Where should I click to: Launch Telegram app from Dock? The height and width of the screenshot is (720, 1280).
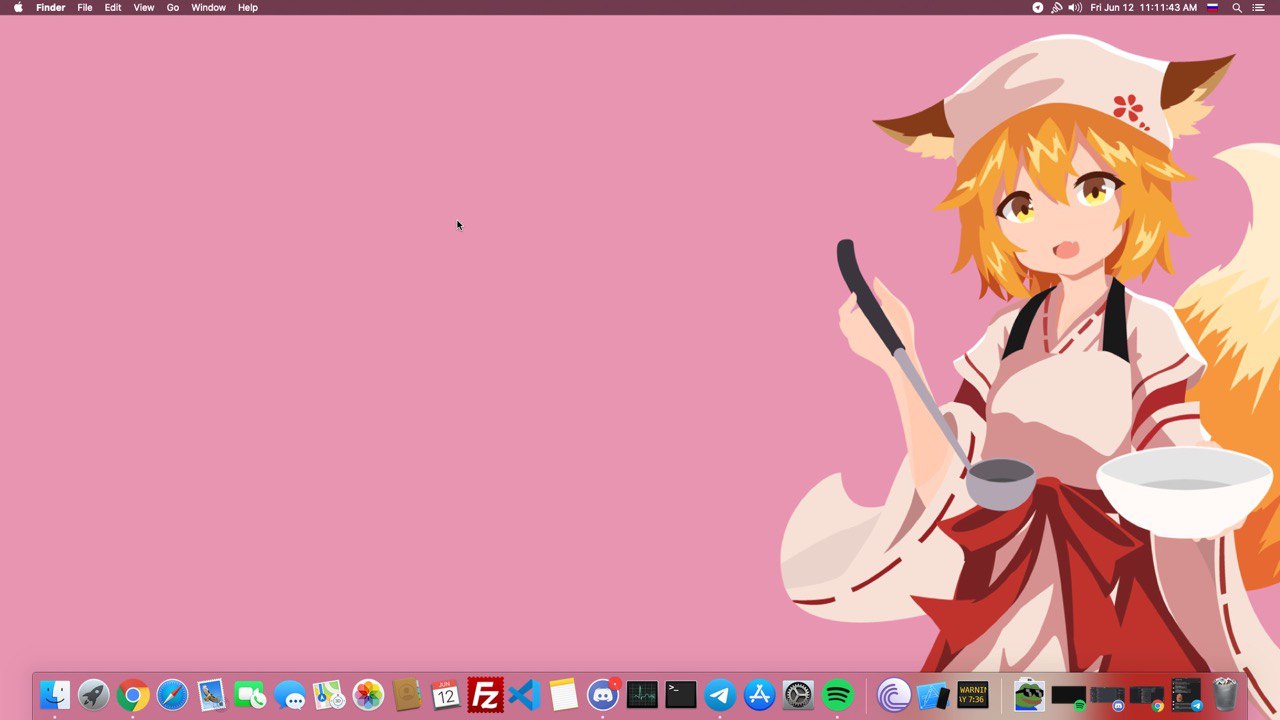(x=720, y=694)
